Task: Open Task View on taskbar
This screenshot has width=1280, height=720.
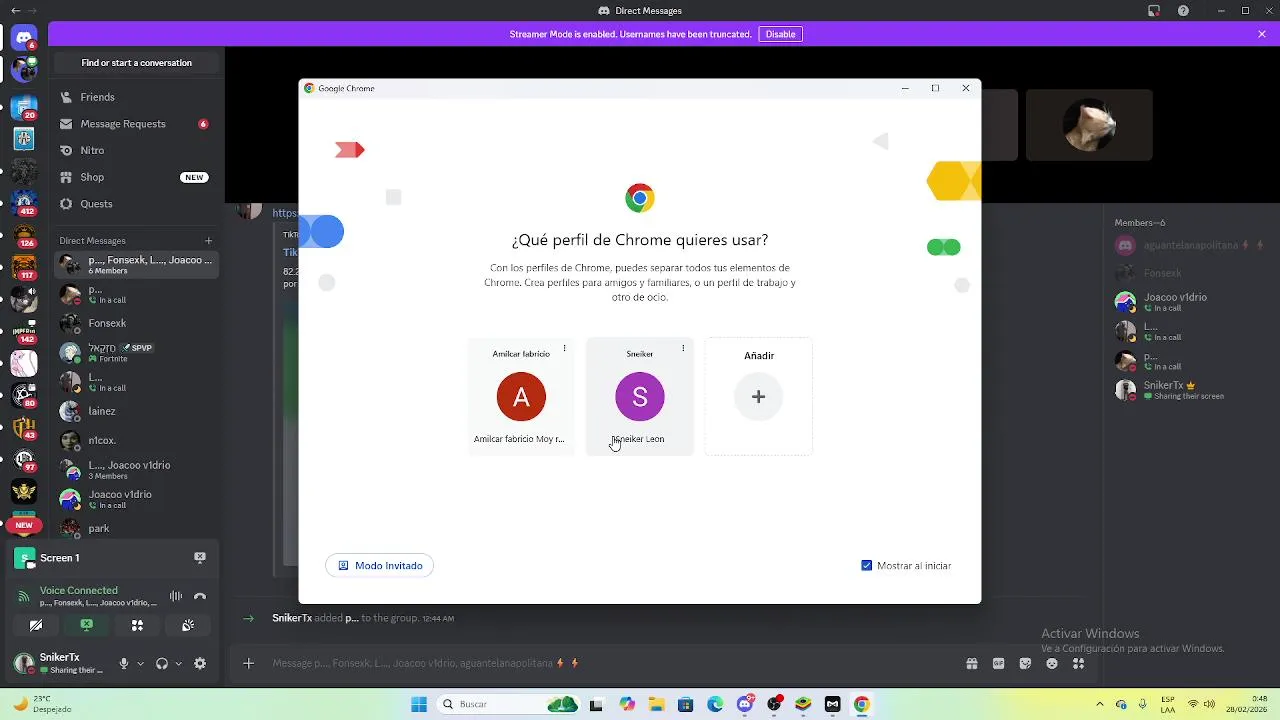Action: click(x=597, y=704)
